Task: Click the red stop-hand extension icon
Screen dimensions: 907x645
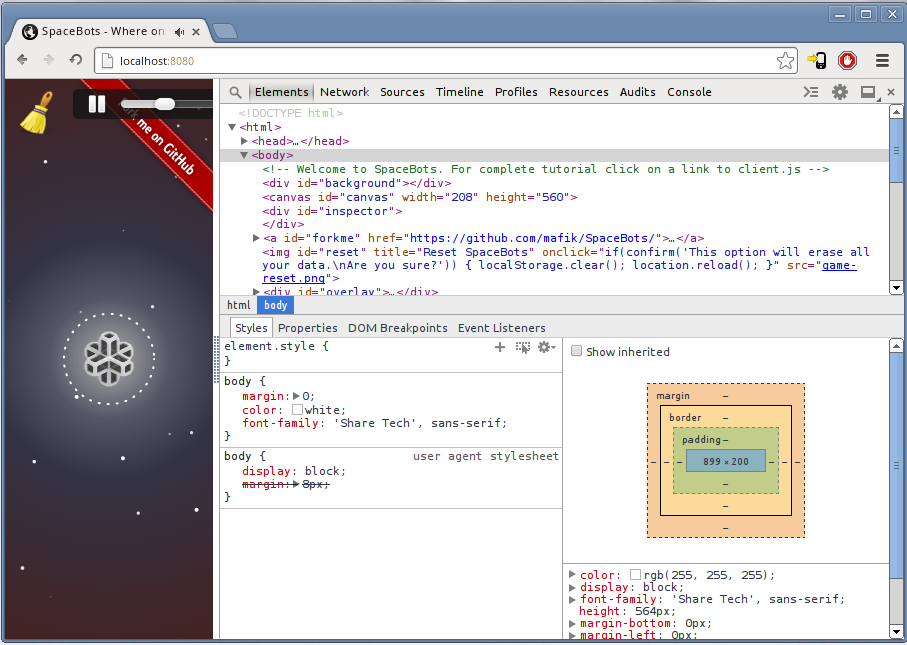Action: [x=847, y=60]
